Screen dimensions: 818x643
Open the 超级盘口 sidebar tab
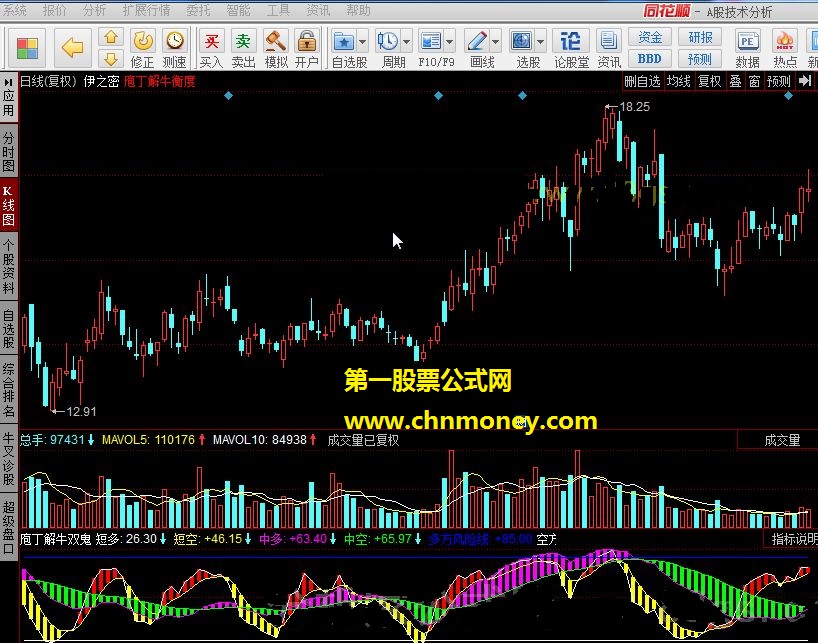8,527
